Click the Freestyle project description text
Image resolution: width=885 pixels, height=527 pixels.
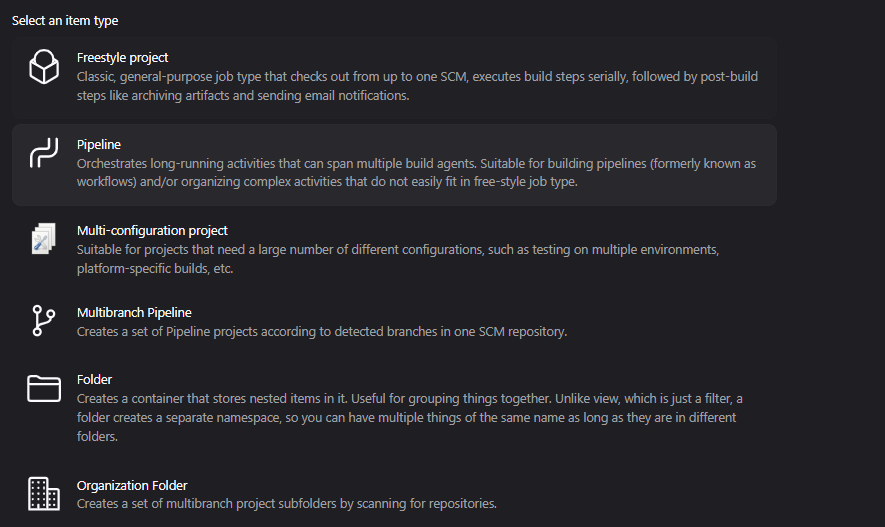click(x=417, y=86)
